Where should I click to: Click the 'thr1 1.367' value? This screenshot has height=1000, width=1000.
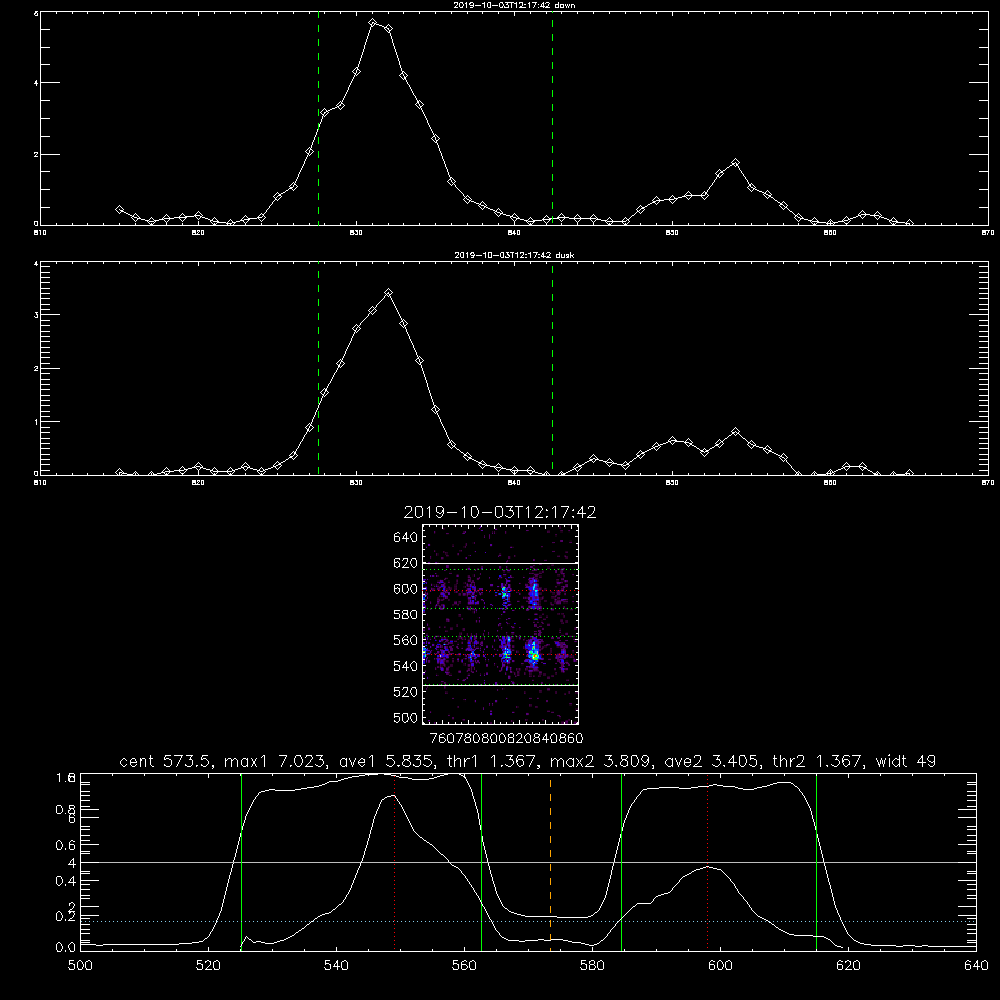[492, 761]
